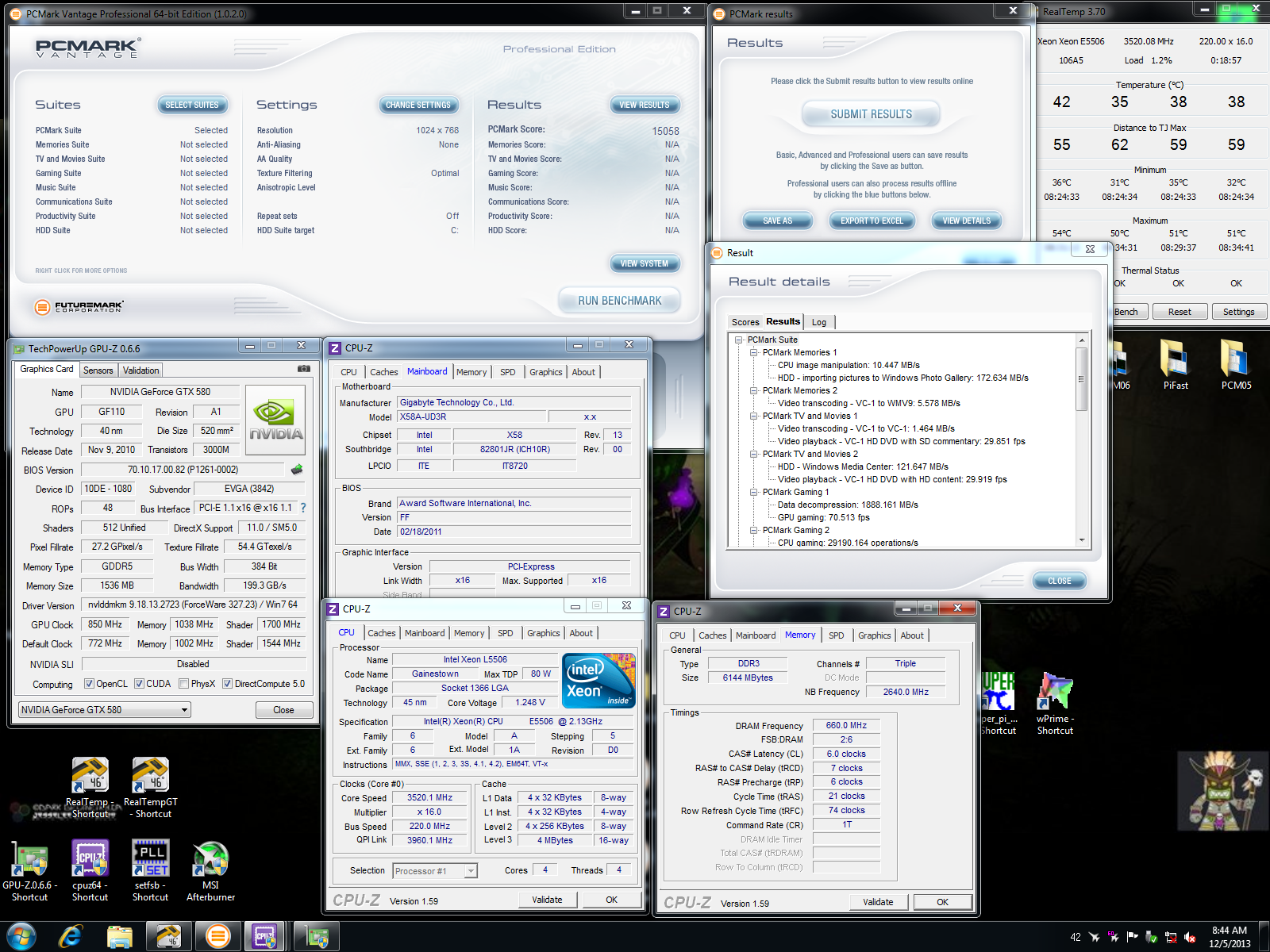The image size is (1270, 952).
Task: Switch to the GPU-Z Validation tab
Action: pos(141,370)
